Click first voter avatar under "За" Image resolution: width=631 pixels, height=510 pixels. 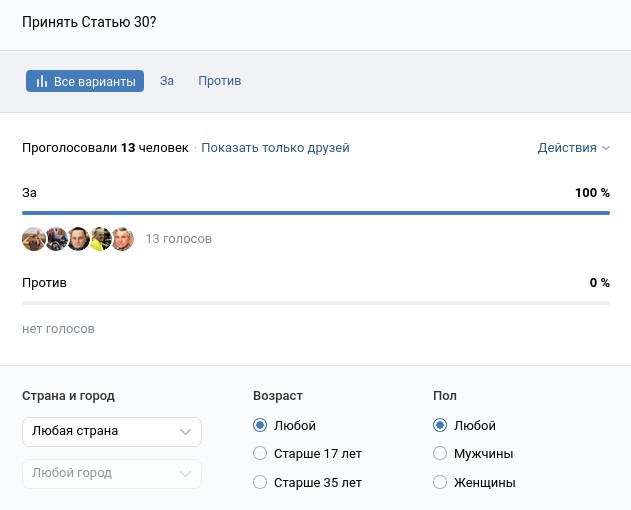coord(34,239)
